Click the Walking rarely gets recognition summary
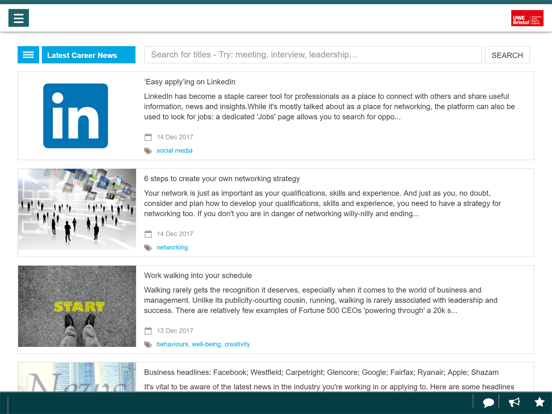The width and height of the screenshot is (552, 414). (321, 300)
